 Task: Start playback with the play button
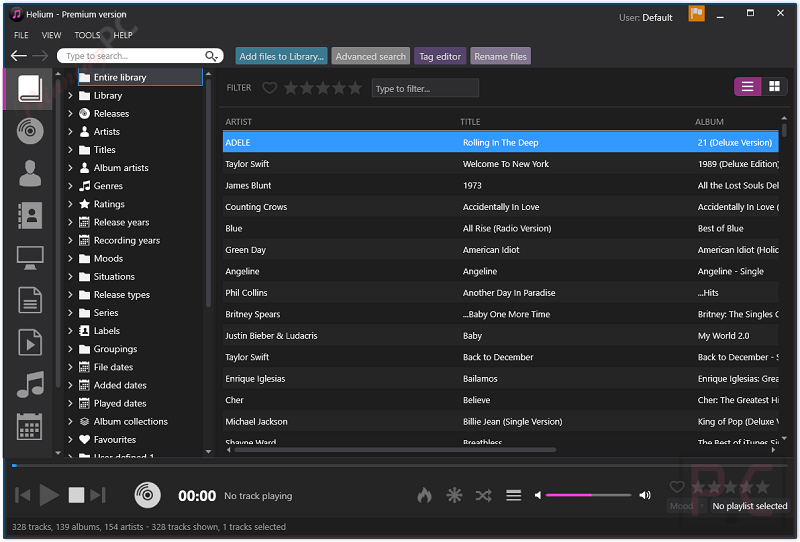[x=49, y=495]
